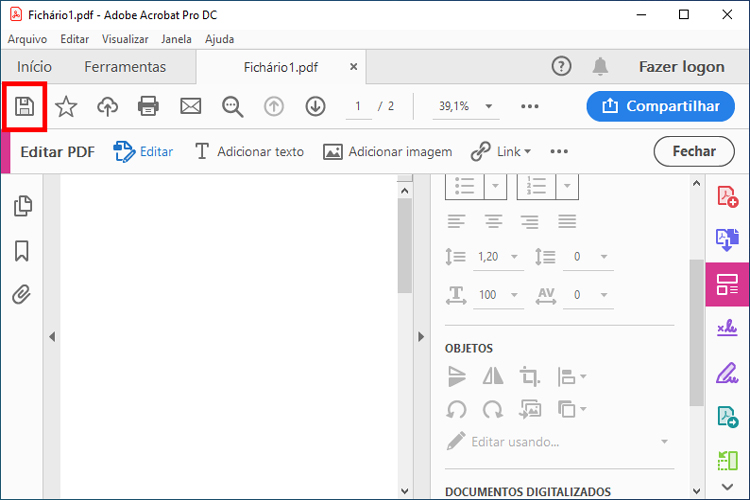Viewport: 750px width, 500px height.
Task: Open Editar usando dropdown
Action: tap(664, 442)
